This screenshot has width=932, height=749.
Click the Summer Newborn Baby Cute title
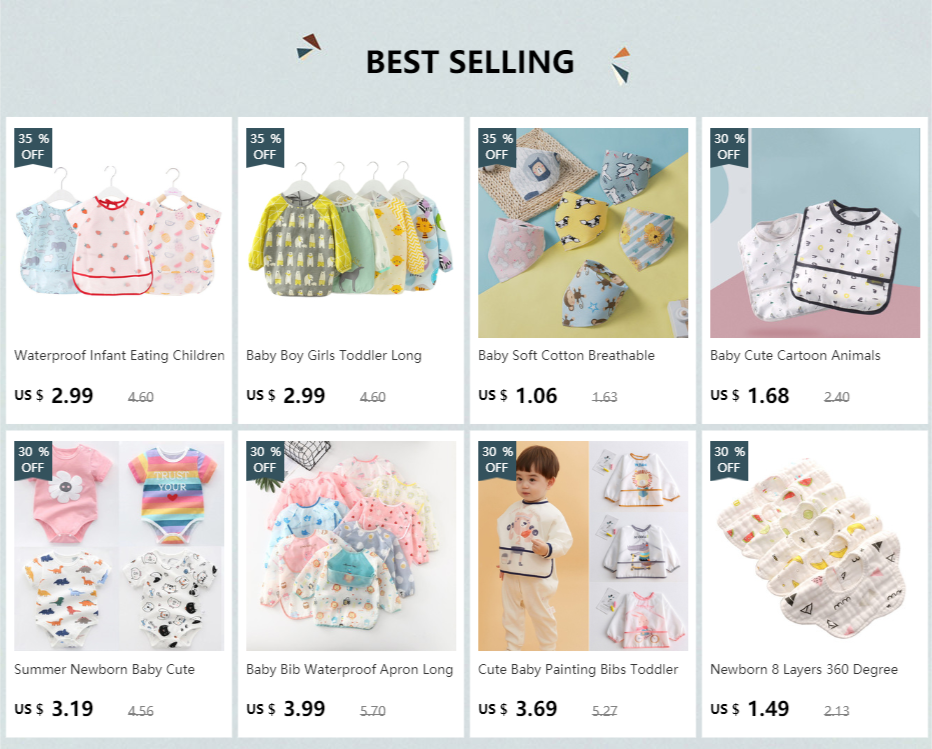point(105,669)
